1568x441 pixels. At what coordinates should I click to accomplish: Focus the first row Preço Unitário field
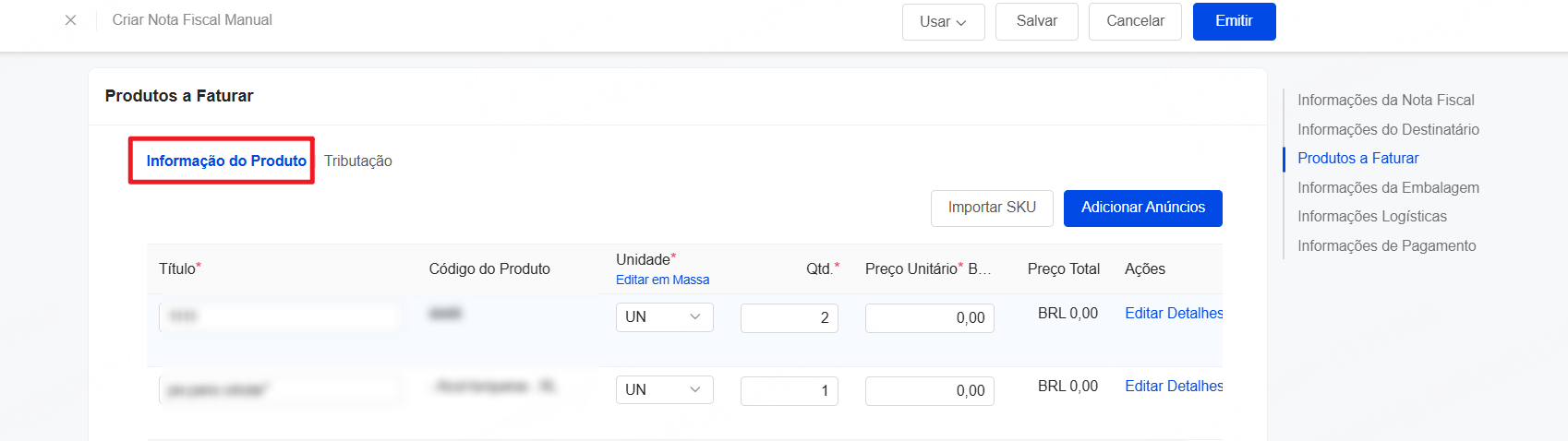pos(930,317)
